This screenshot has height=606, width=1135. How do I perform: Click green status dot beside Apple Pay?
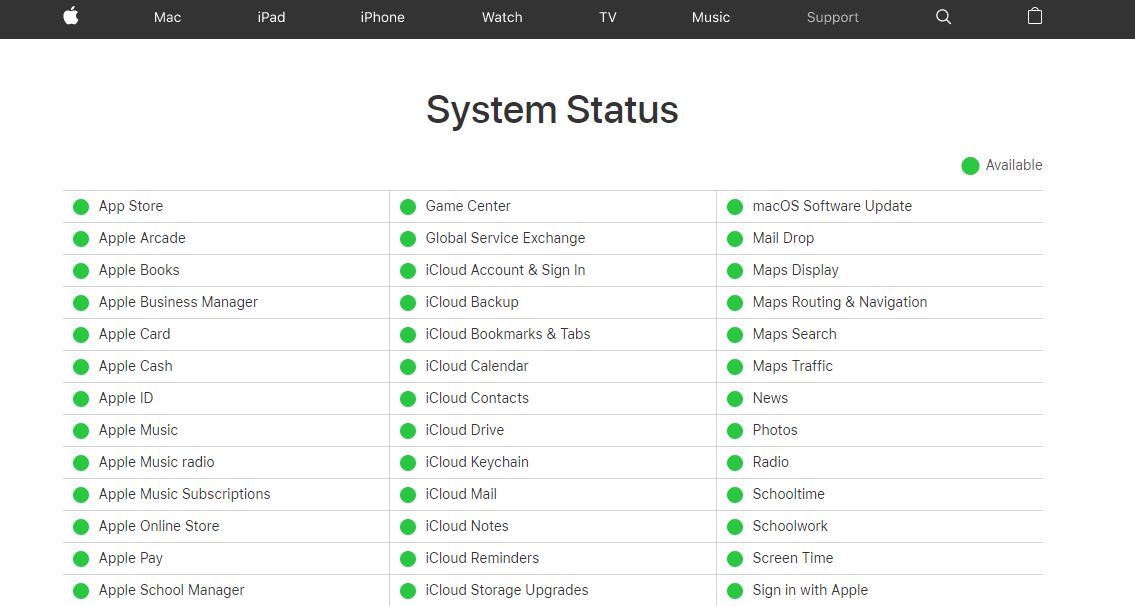[x=81, y=559]
